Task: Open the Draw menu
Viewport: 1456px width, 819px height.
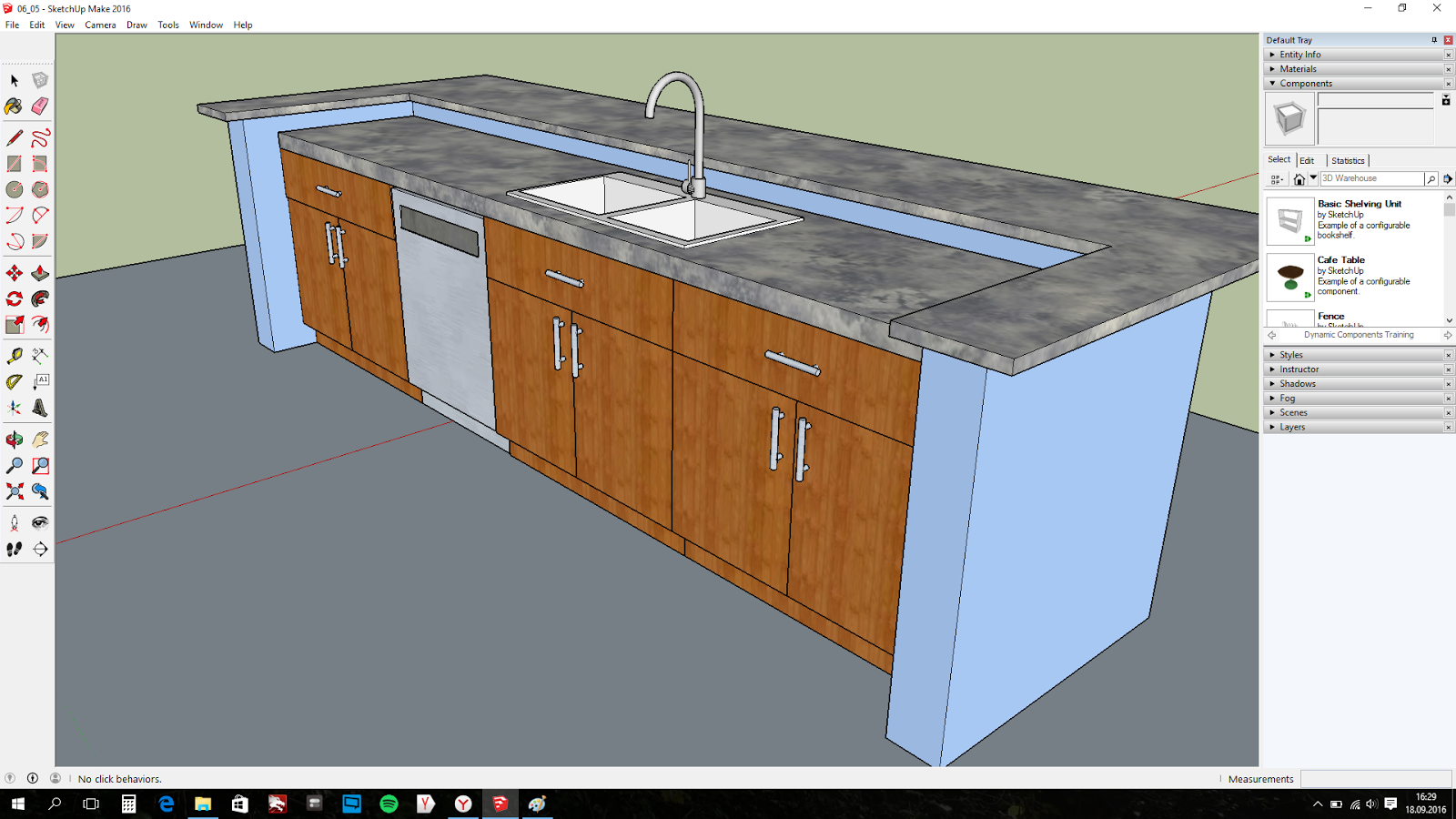Action: coord(136,25)
